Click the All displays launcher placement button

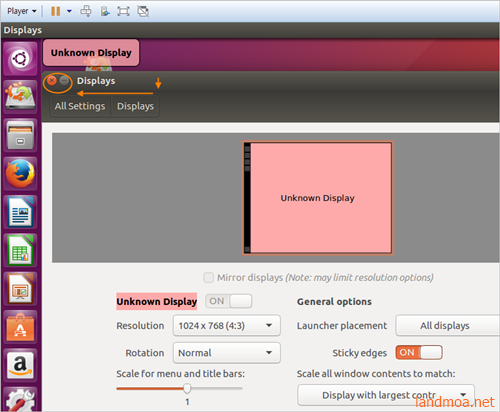tap(447, 325)
